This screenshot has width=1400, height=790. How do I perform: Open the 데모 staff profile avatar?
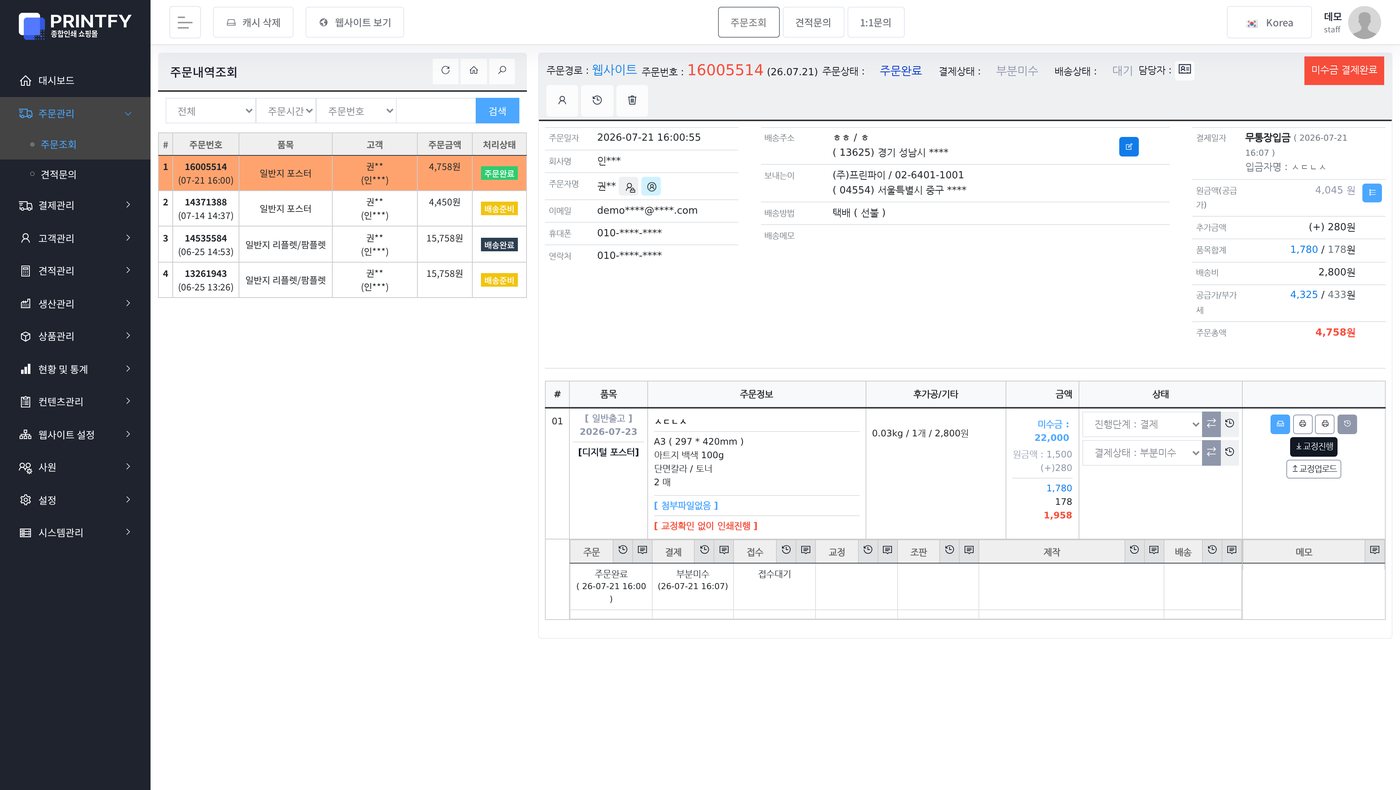coord(1364,22)
